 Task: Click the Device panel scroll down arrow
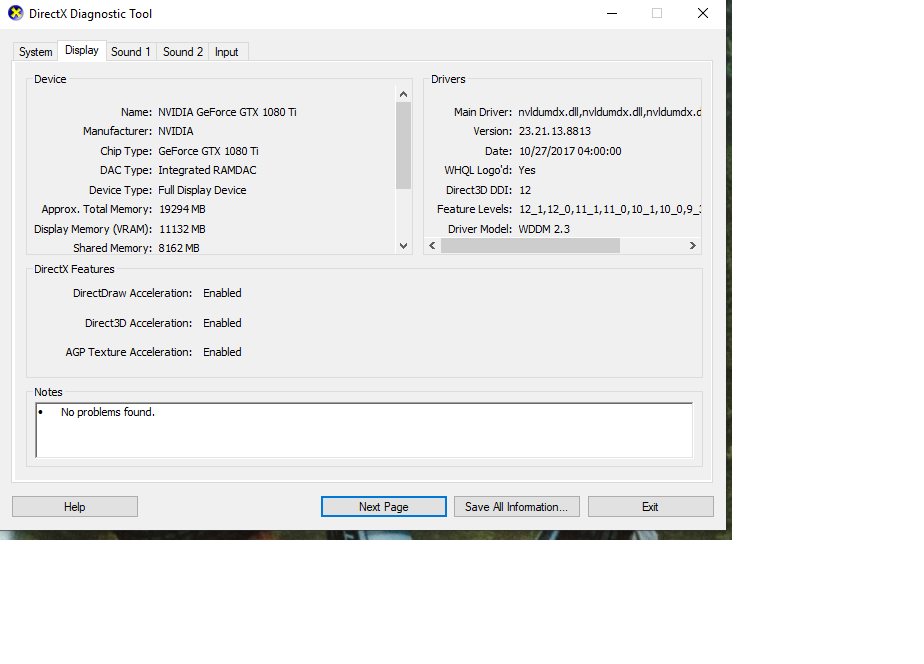[404, 246]
